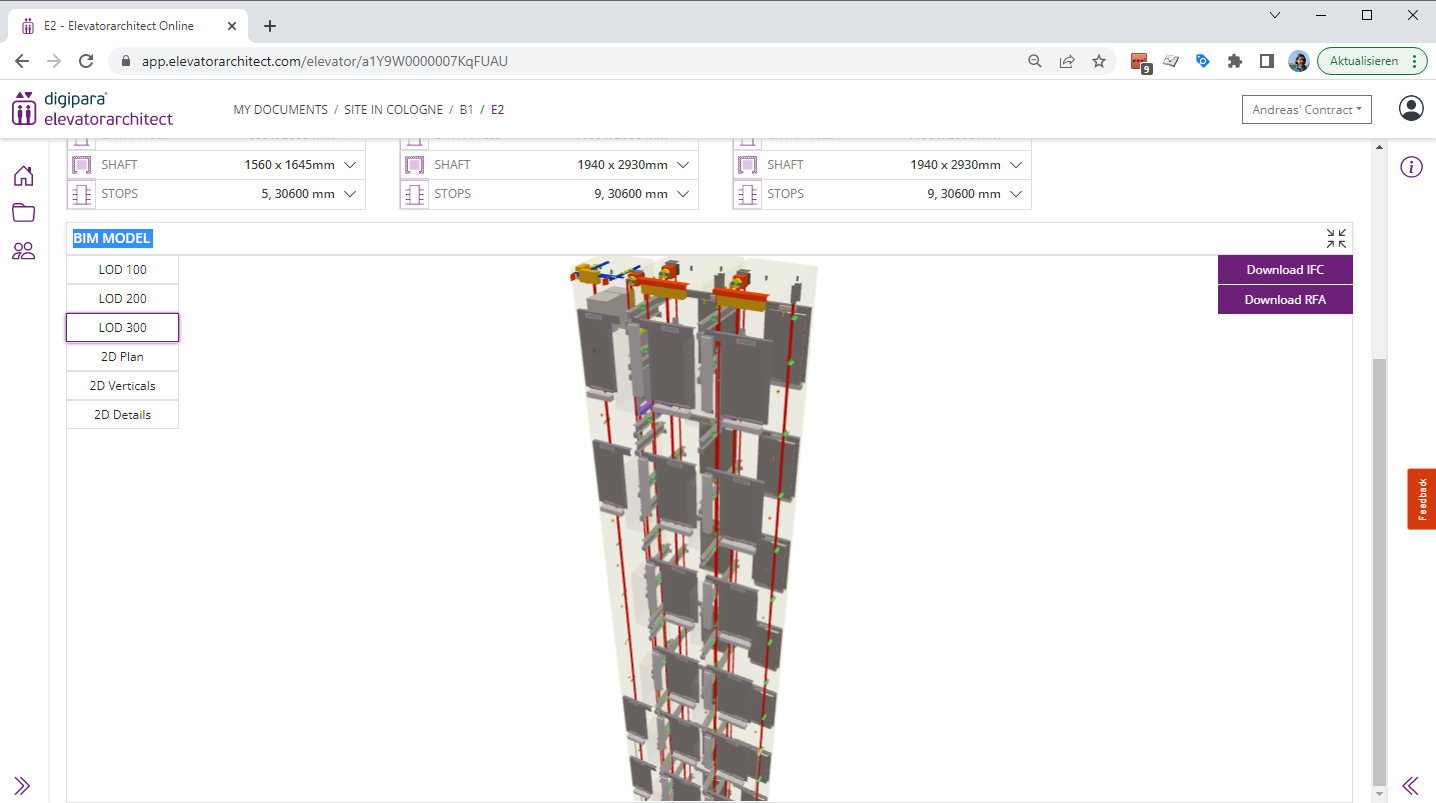Screen dimensions: 1436x803
Task: Open the SHAFT 1560 x 1645mm dropdown
Action: click(351, 164)
